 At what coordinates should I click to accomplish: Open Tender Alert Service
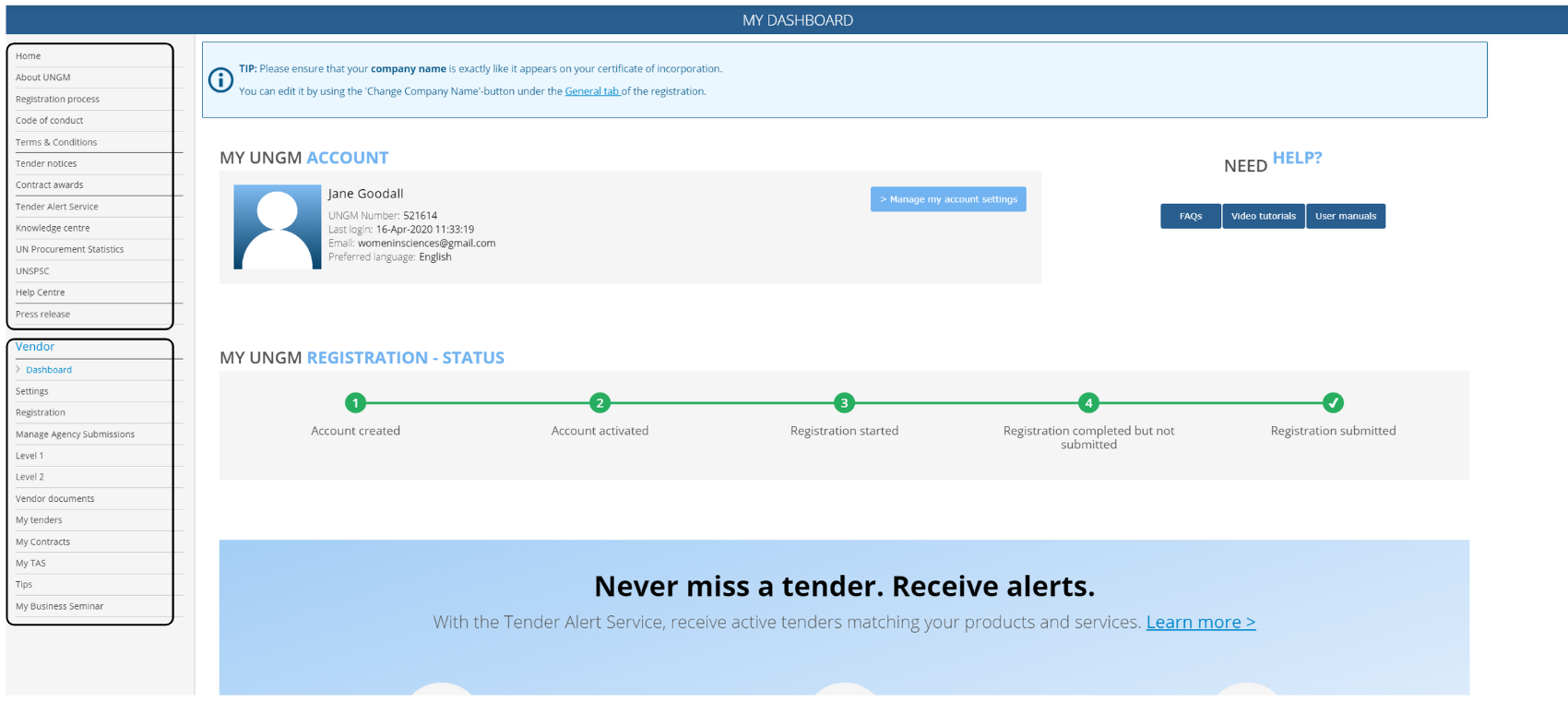57,207
